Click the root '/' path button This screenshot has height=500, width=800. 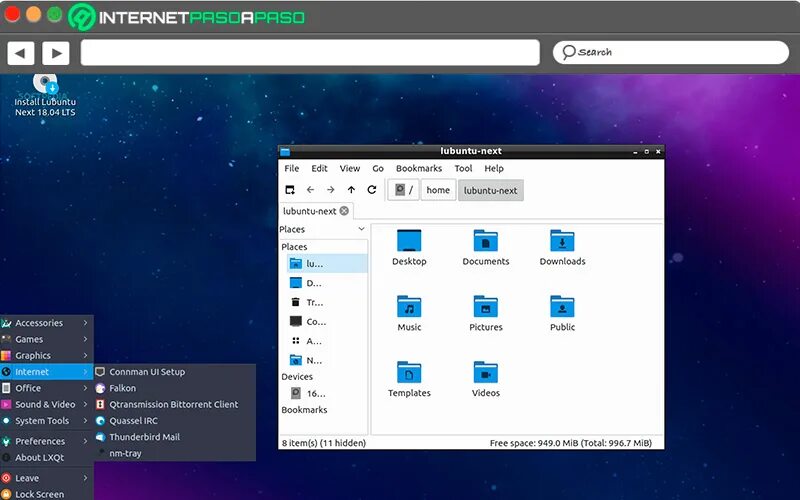pos(403,190)
